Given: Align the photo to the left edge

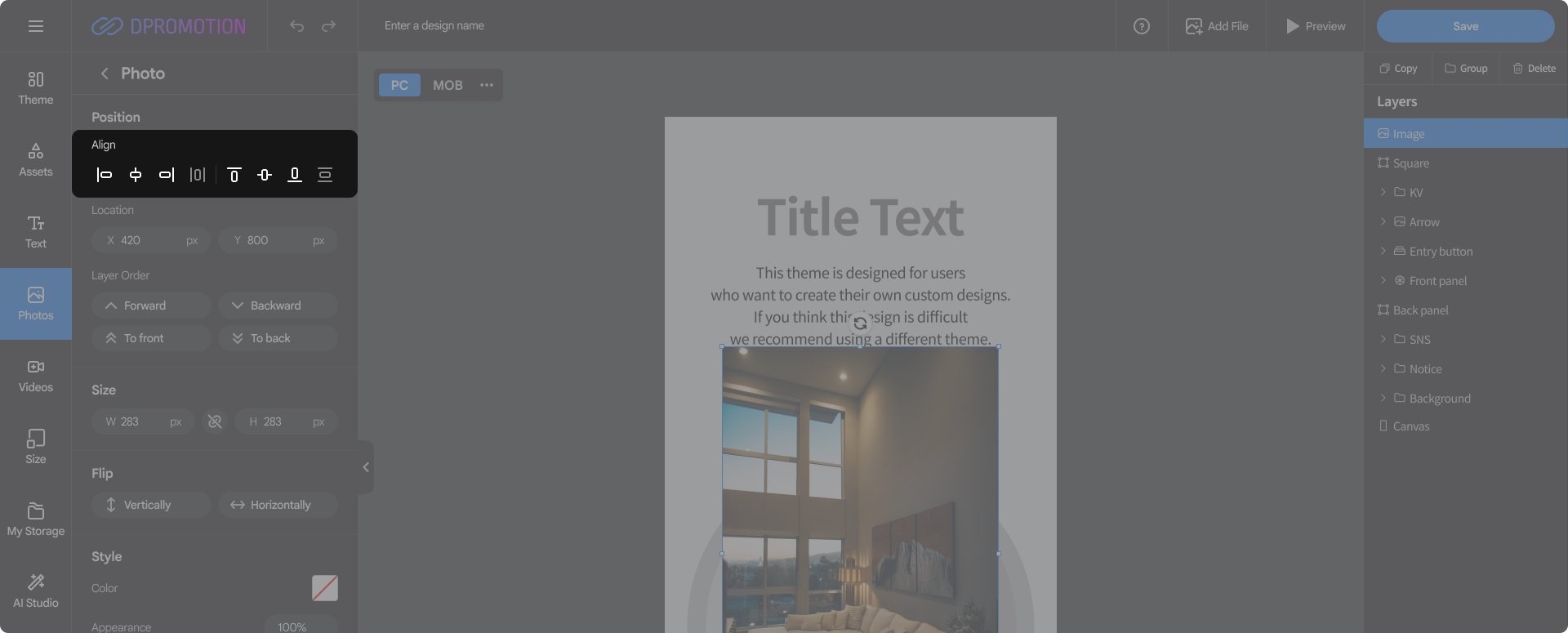Looking at the screenshot, I should tap(105, 175).
